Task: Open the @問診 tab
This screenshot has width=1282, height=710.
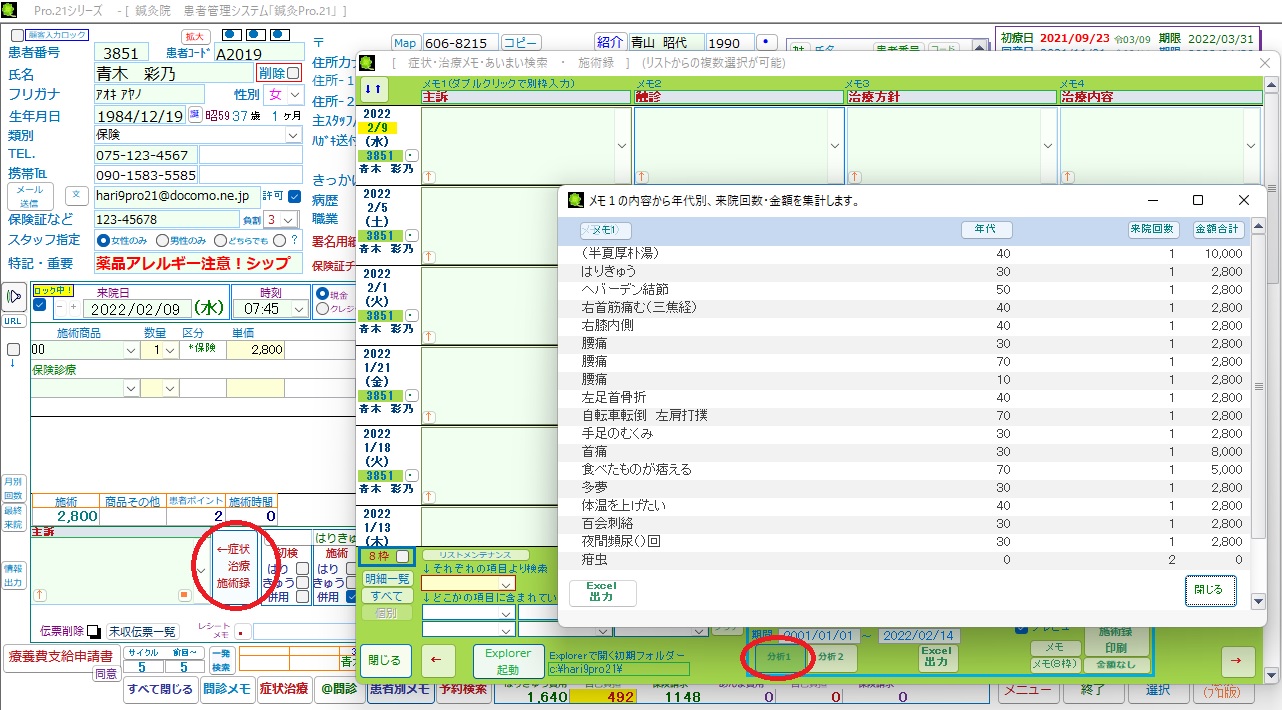Action: pos(339,688)
